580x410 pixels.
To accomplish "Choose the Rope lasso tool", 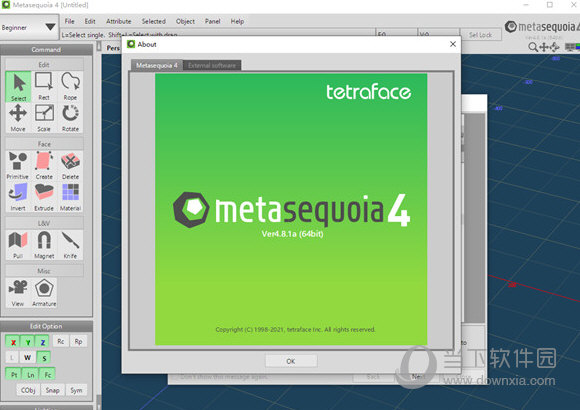I will (70, 87).
